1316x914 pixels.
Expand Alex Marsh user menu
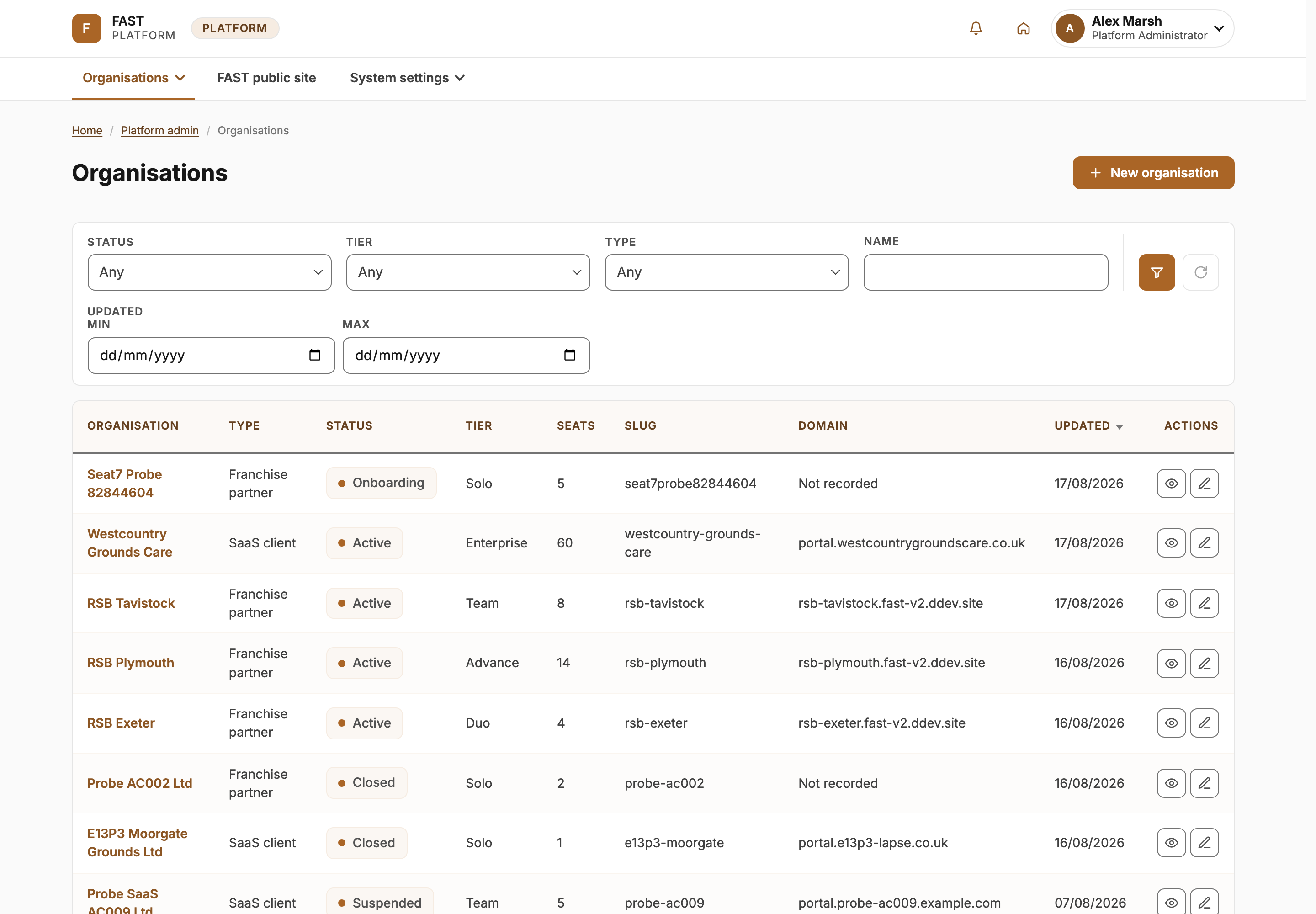point(1142,28)
